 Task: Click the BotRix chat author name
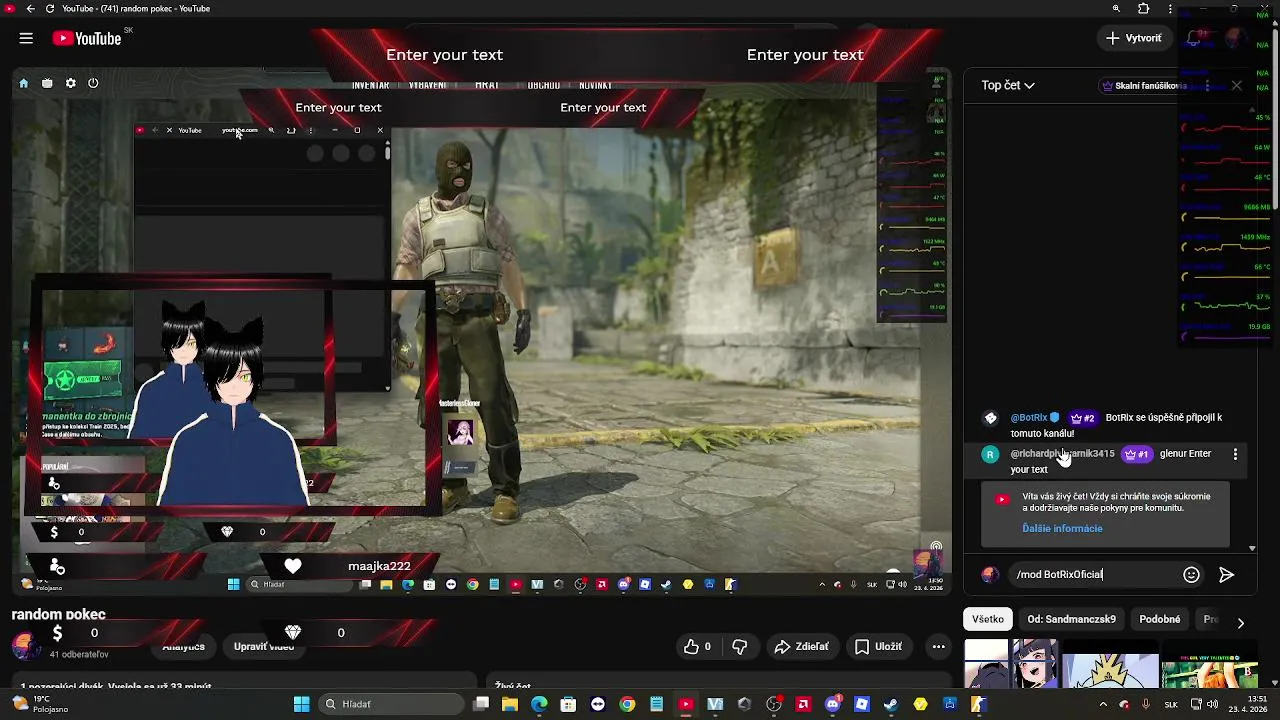click(1028, 418)
